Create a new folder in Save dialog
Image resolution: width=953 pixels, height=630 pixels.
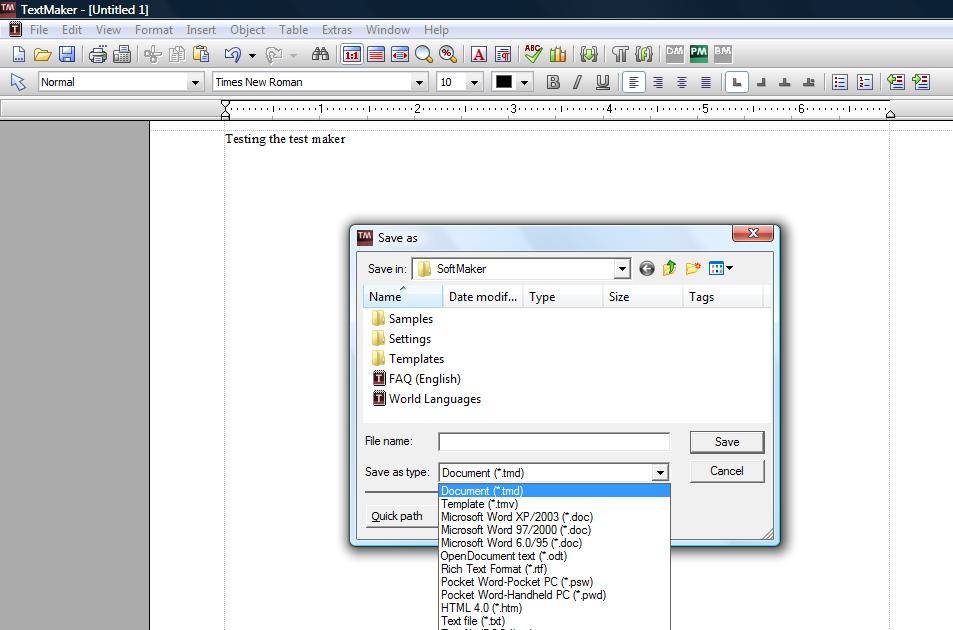tap(693, 268)
